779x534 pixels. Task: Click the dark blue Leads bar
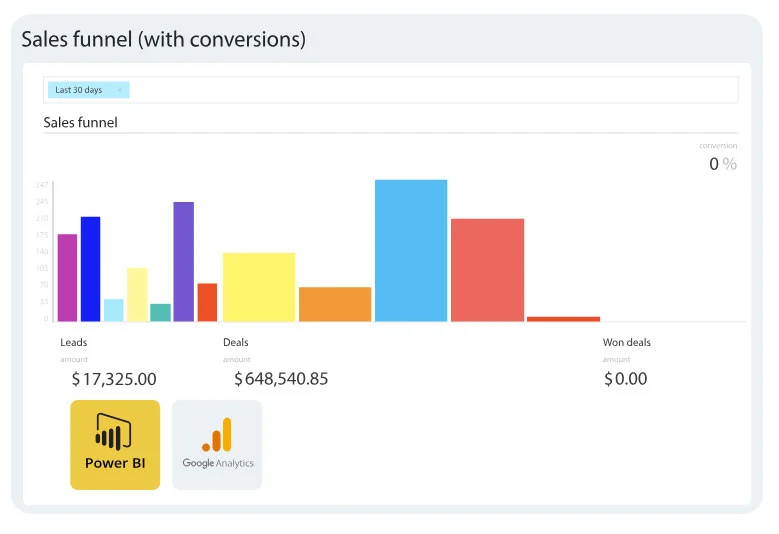coord(90,269)
